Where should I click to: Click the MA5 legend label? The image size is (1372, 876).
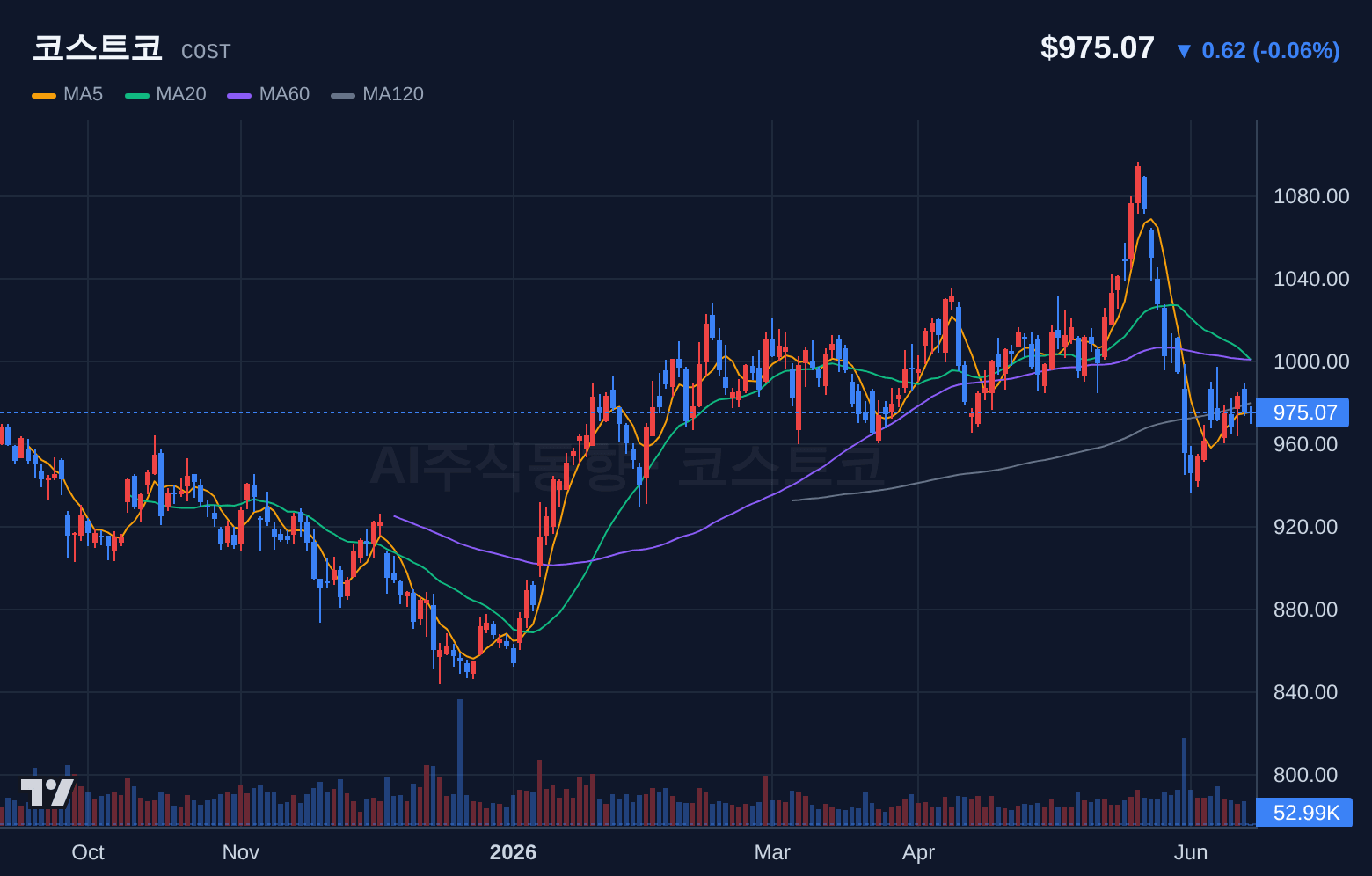(83, 94)
